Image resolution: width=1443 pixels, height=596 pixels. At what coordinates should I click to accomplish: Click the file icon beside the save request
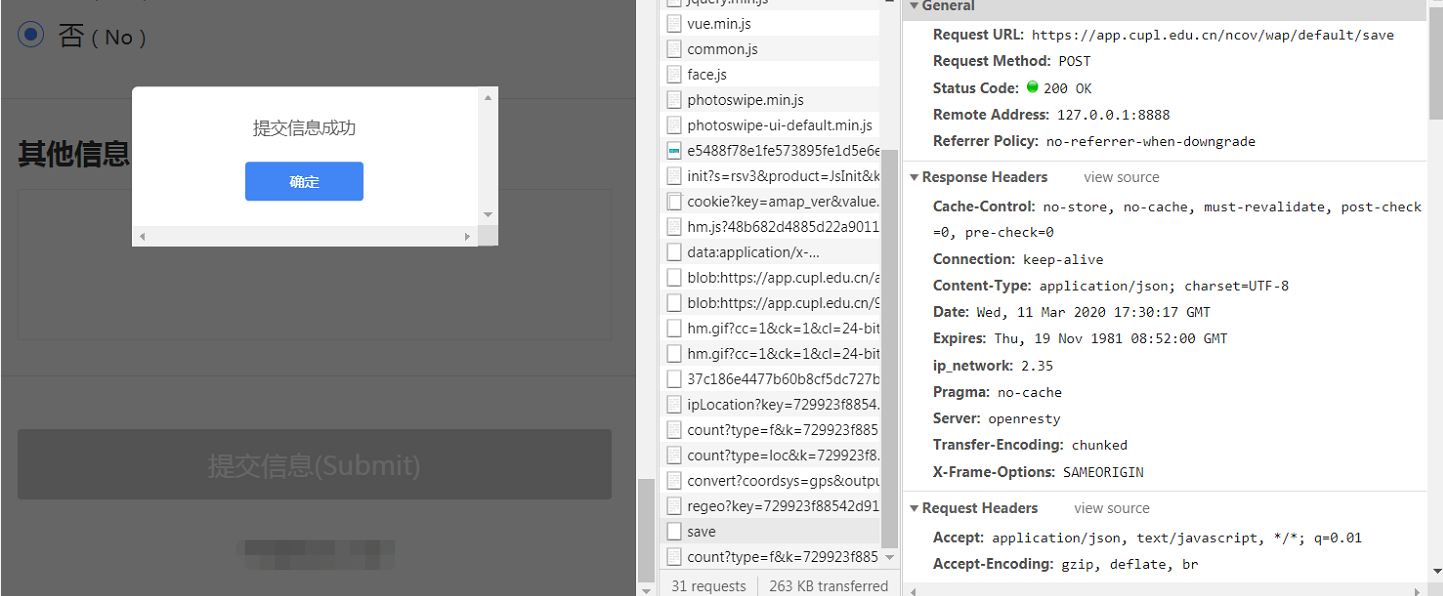click(675, 532)
